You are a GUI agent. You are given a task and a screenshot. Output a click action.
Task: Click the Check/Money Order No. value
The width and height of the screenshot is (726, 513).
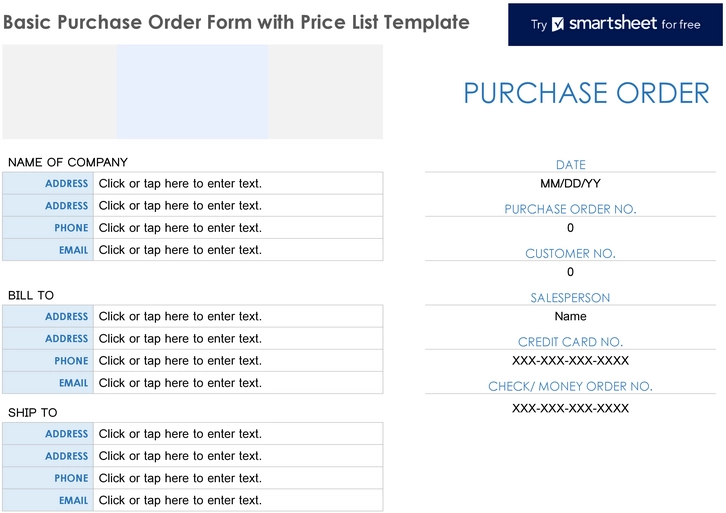click(x=570, y=409)
